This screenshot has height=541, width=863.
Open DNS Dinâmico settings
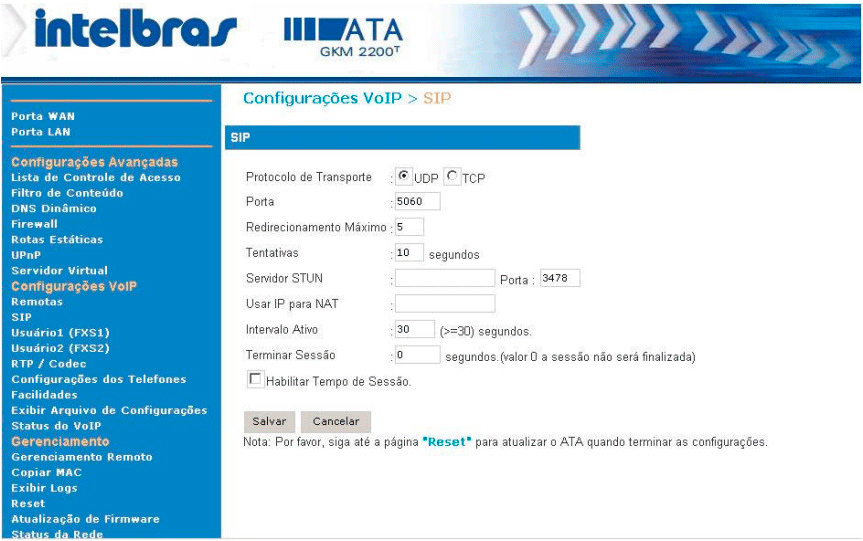[54, 208]
